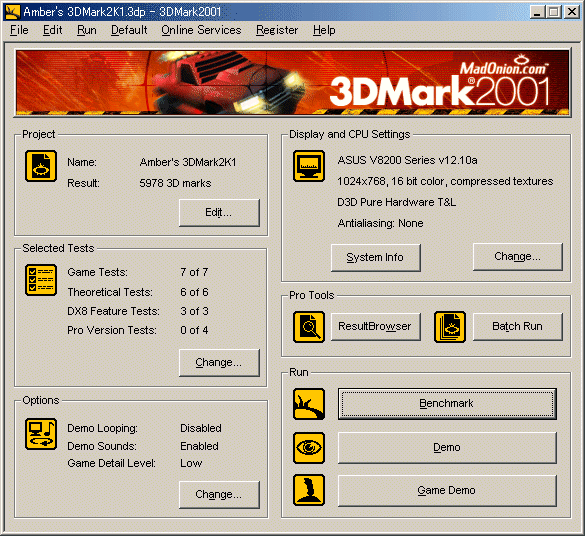Image resolution: width=585 pixels, height=536 pixels.
Task: Start the Benchmark
Action: tap(447, 404)
